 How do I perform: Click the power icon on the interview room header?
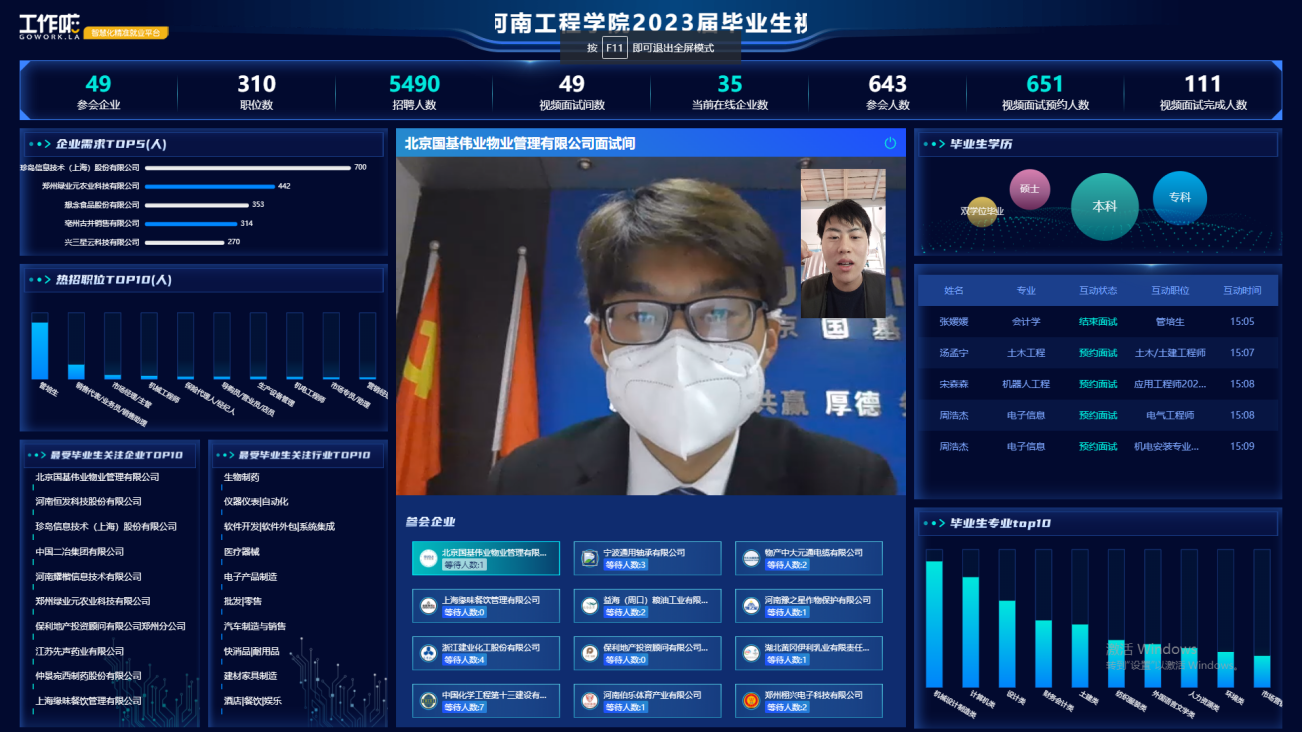click(890, 144)
